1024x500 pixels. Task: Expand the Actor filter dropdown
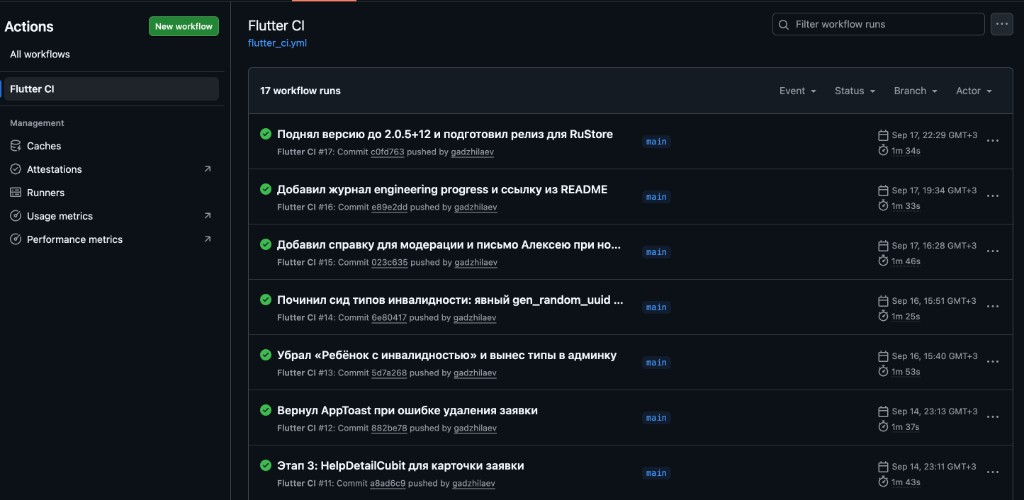tap(974, 91)
